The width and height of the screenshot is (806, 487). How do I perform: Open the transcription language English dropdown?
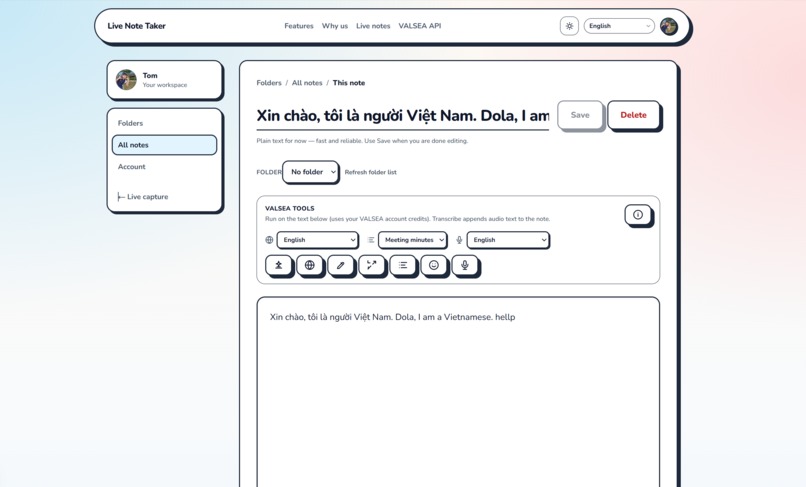[508, 240]
